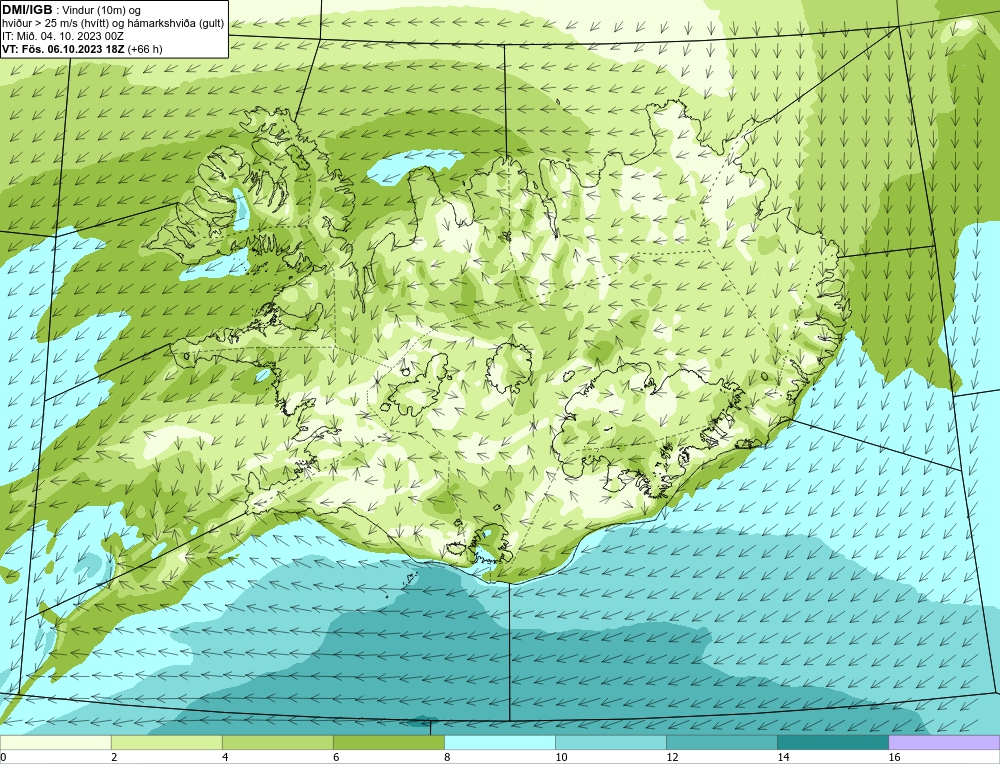Click the 'VT: Fös. 06.10.2023 18Z' valid time text
Image resolution: width=1000 pixels, height=764 pixels.
[x=64, y=49]
